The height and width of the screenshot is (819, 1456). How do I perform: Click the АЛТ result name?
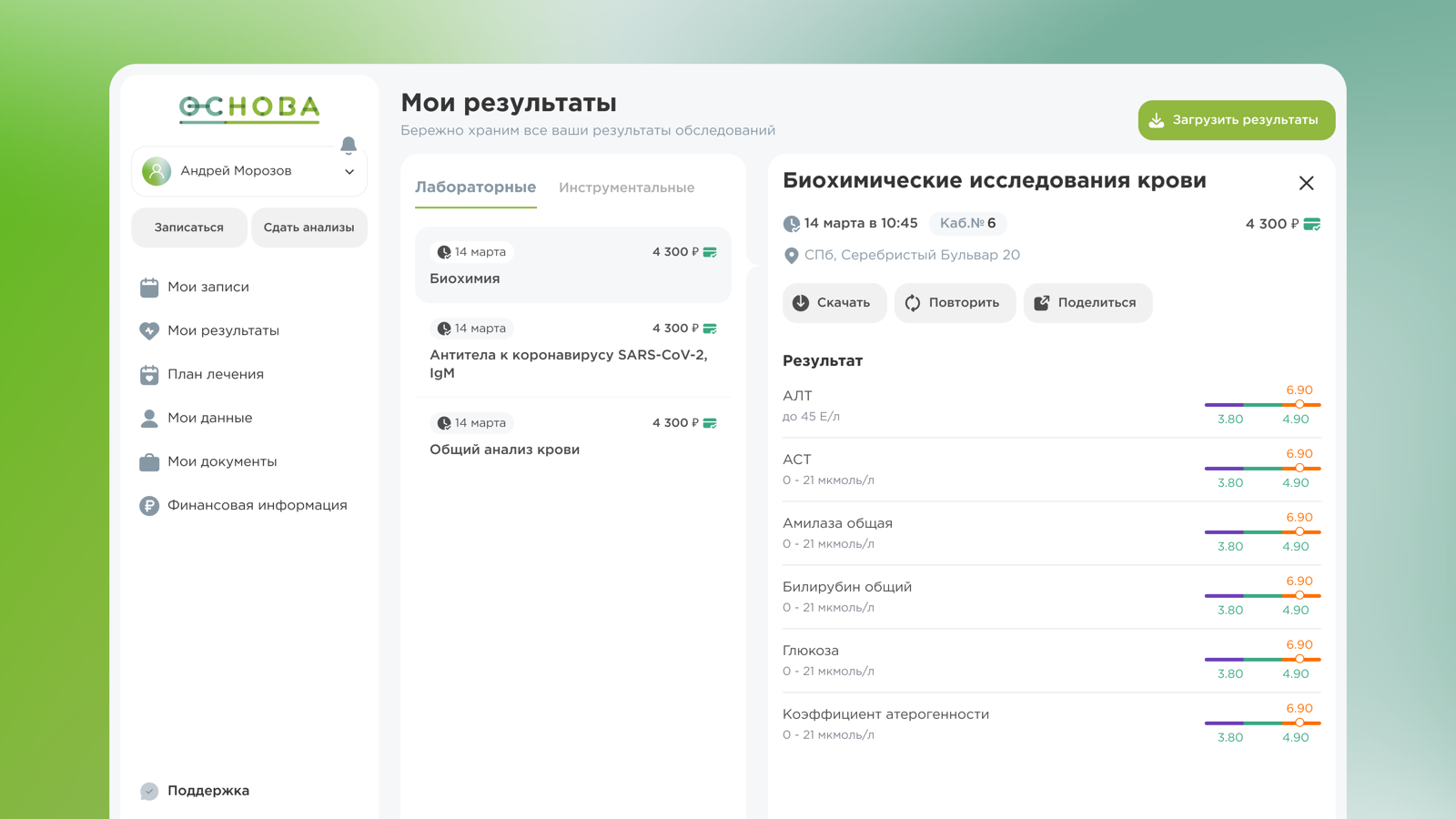point(797,396)
